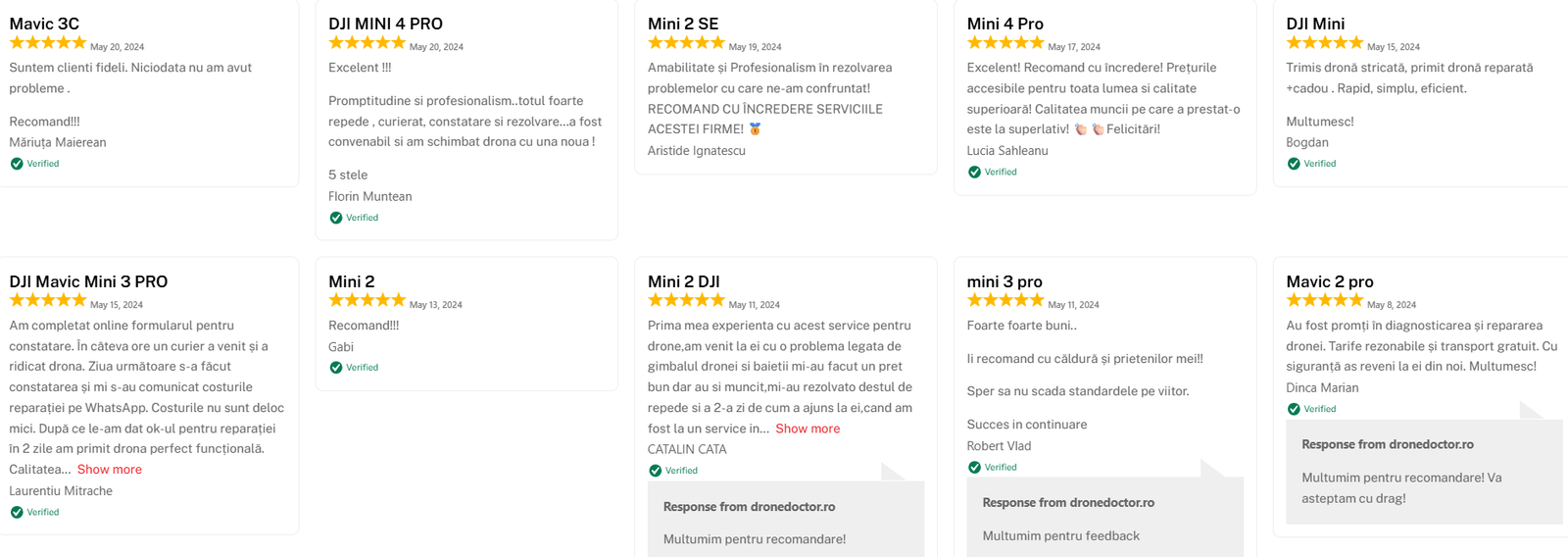The width and height of the screenshot is (1568, 557).
Task: Open the DJI Mavic Mini 3 PRO review title
Action: click(88, 281)
